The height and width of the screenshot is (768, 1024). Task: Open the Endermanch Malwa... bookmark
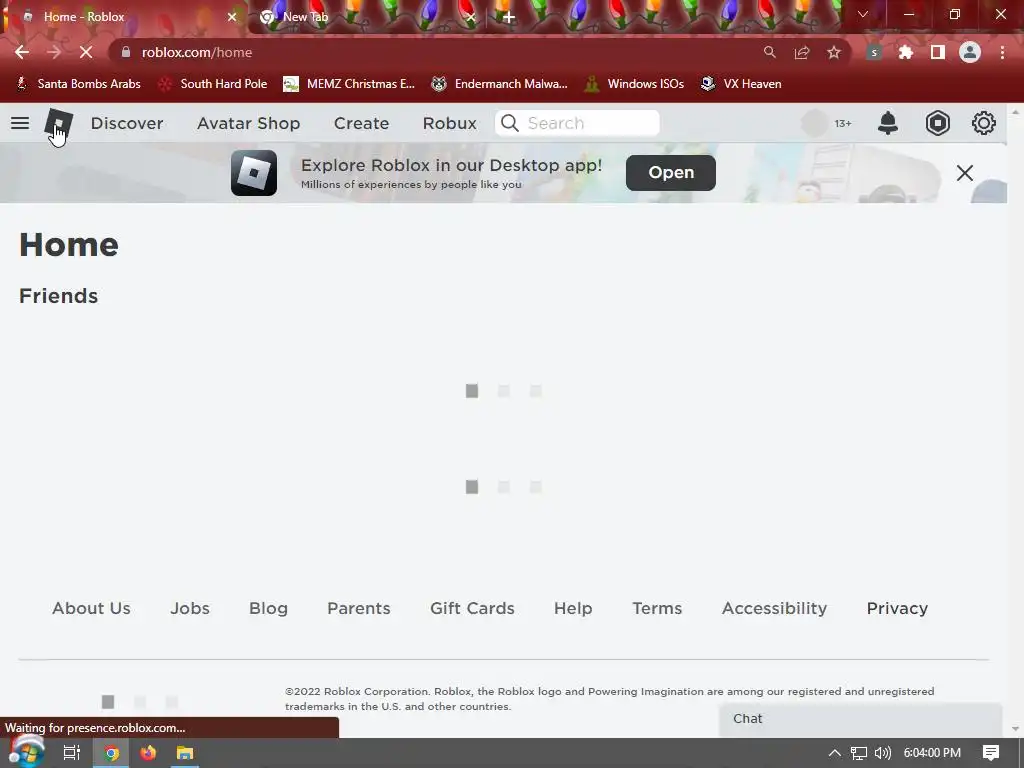click(500, 84)
